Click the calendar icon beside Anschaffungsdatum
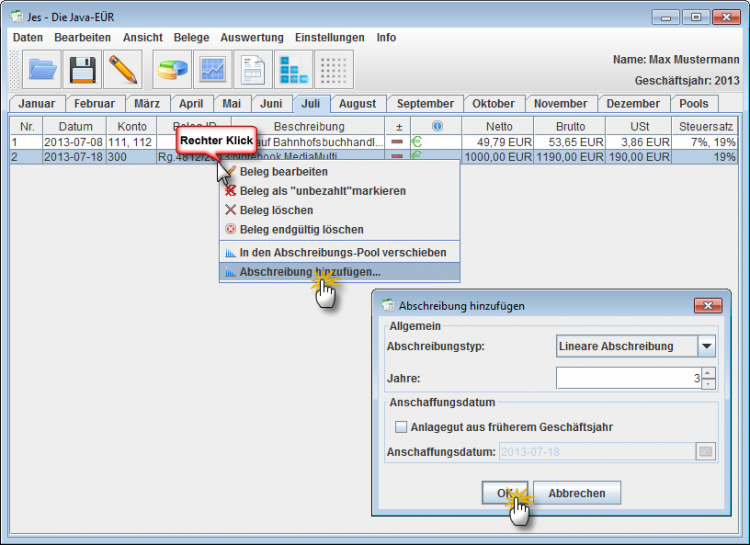Screen dimensions: 750x545 (707, 452)
